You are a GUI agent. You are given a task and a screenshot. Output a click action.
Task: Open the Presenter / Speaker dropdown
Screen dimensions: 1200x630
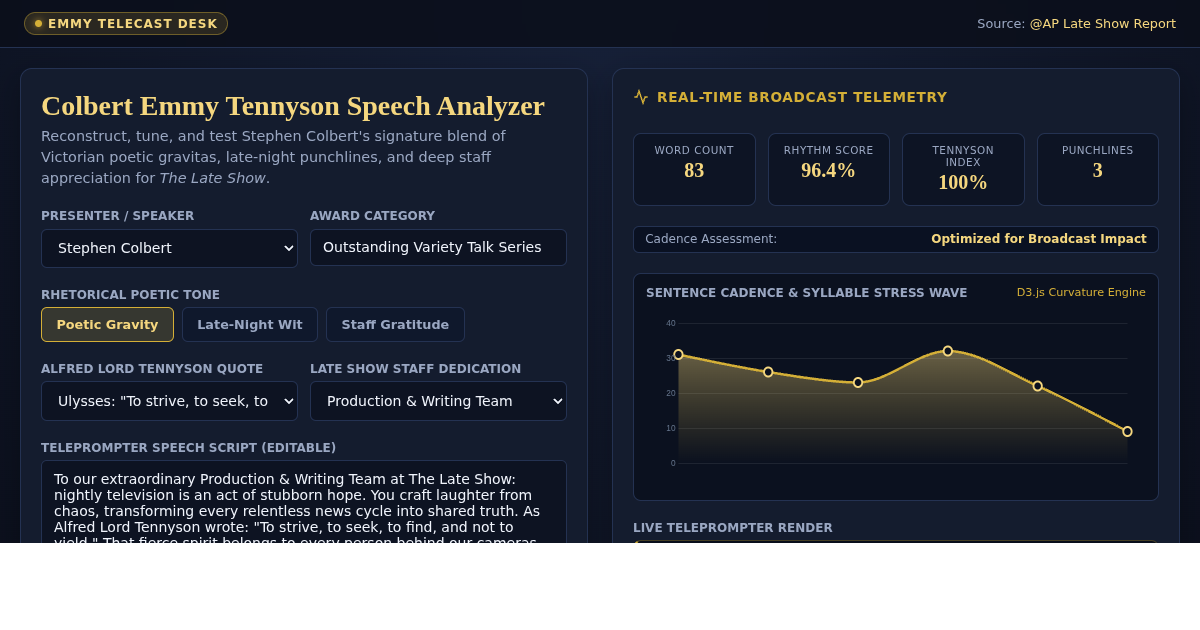click(169, 248)
